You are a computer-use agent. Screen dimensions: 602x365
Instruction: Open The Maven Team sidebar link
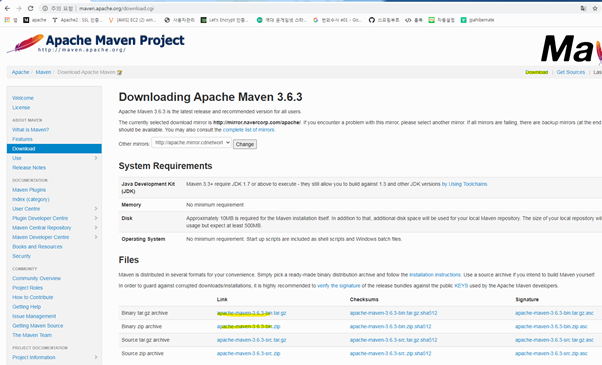coord(32,335)
